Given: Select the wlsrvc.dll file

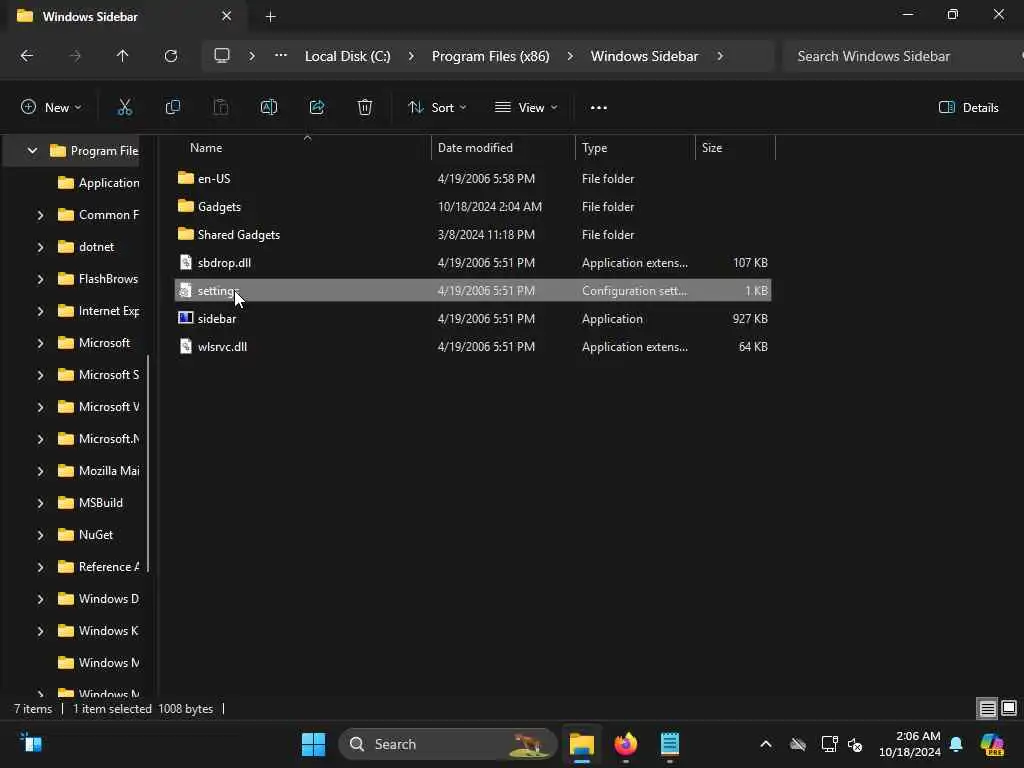Looking at the screenshot, I should (x=473, y=347).
